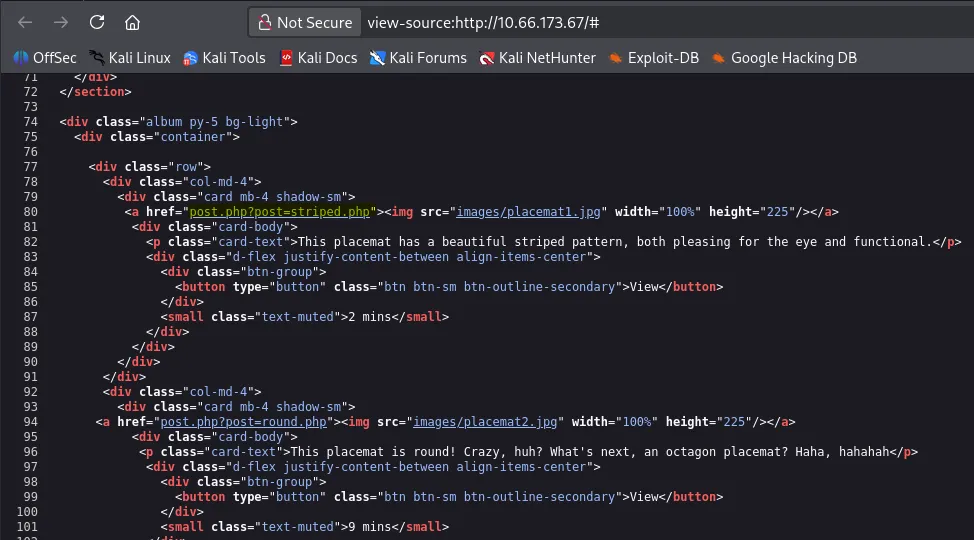Open the Kali Tools bookmark
Screen dimensions: 974x540
coord(224,58)
